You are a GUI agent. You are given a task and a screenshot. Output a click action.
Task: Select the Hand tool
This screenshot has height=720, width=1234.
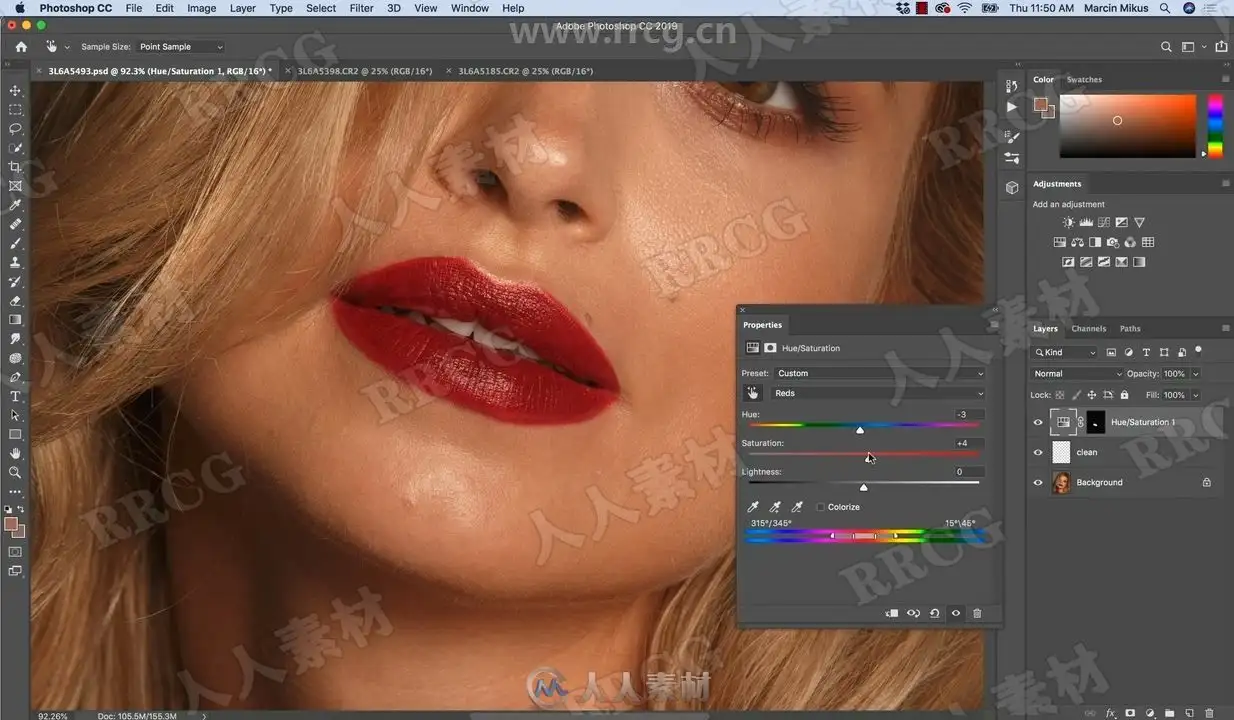tap(15, 453)
